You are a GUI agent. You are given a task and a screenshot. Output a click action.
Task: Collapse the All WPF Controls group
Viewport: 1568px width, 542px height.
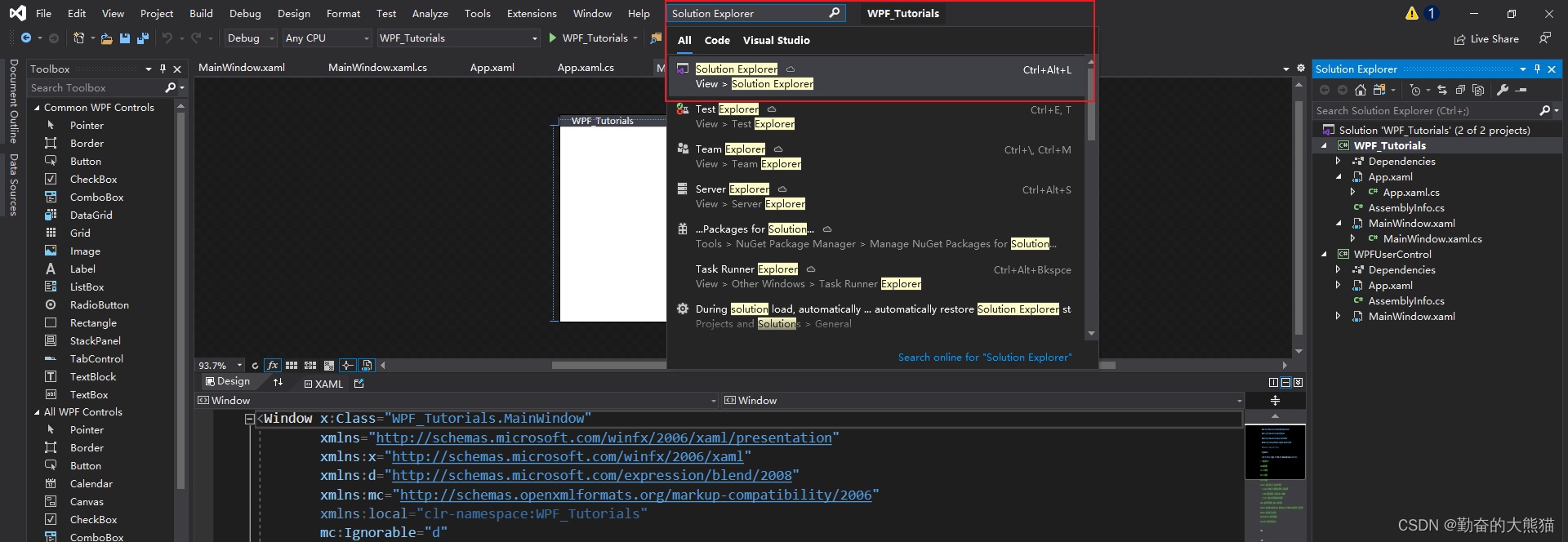click(x=37, y=412)
